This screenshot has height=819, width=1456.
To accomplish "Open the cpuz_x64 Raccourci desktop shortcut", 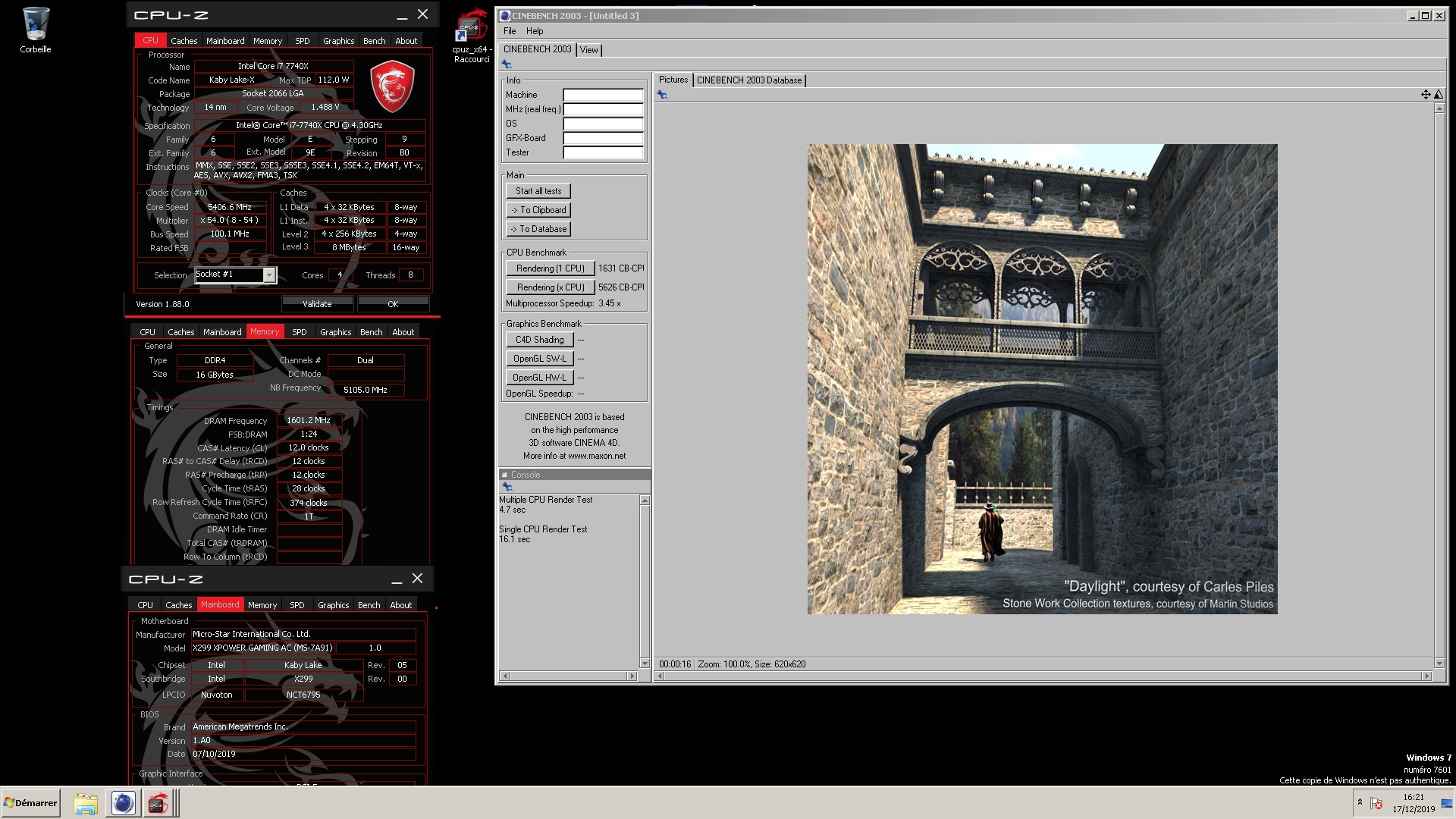I will pos(471,36).
